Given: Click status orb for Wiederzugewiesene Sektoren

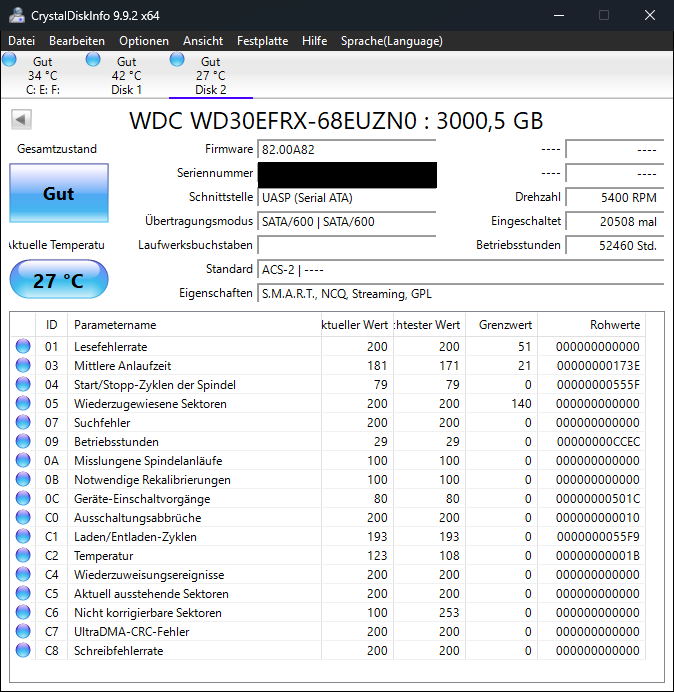Looking at the screenshot, I should click(x=23, y=403).
